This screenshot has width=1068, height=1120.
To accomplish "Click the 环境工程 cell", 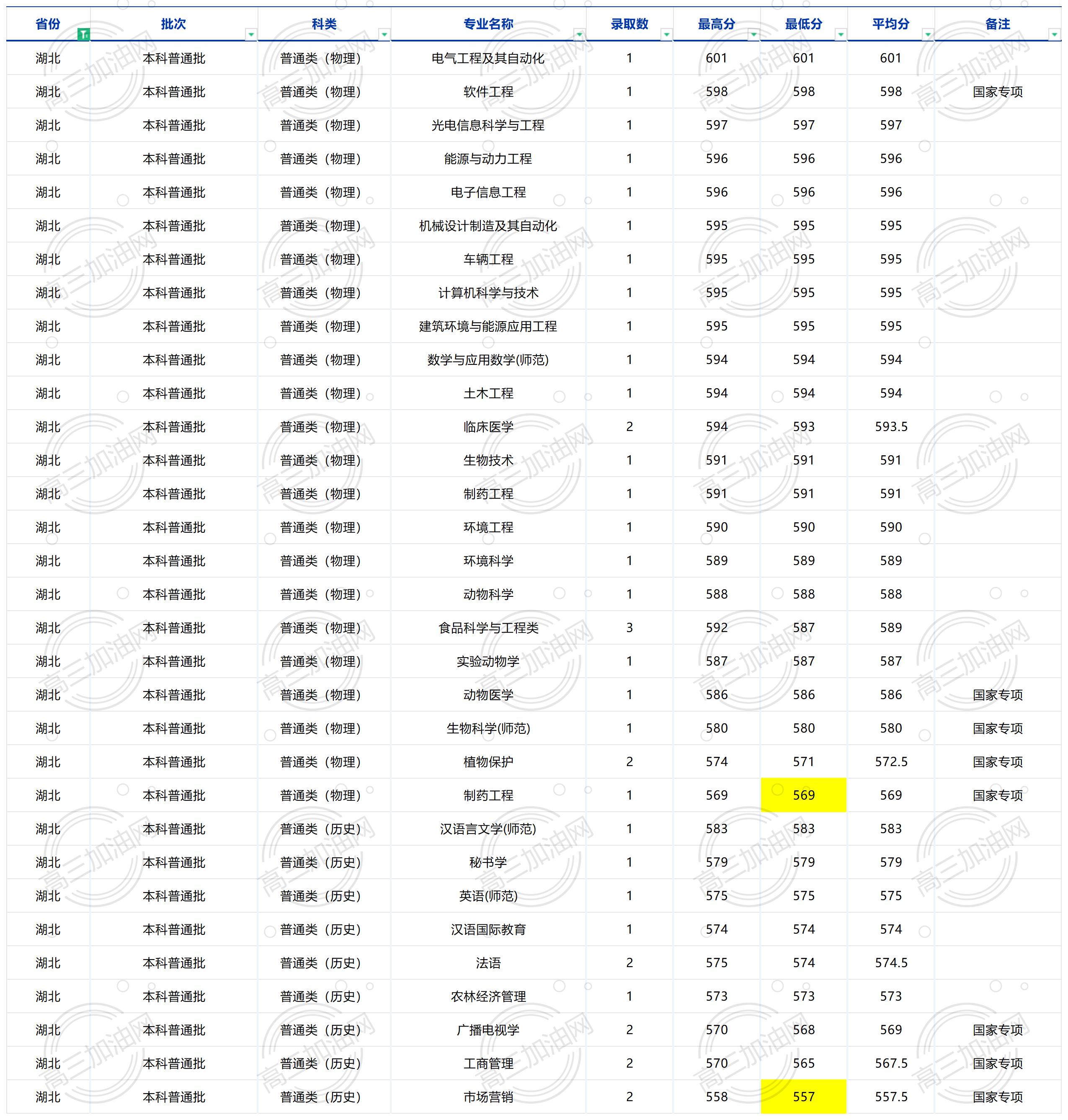I will point(488,528).
